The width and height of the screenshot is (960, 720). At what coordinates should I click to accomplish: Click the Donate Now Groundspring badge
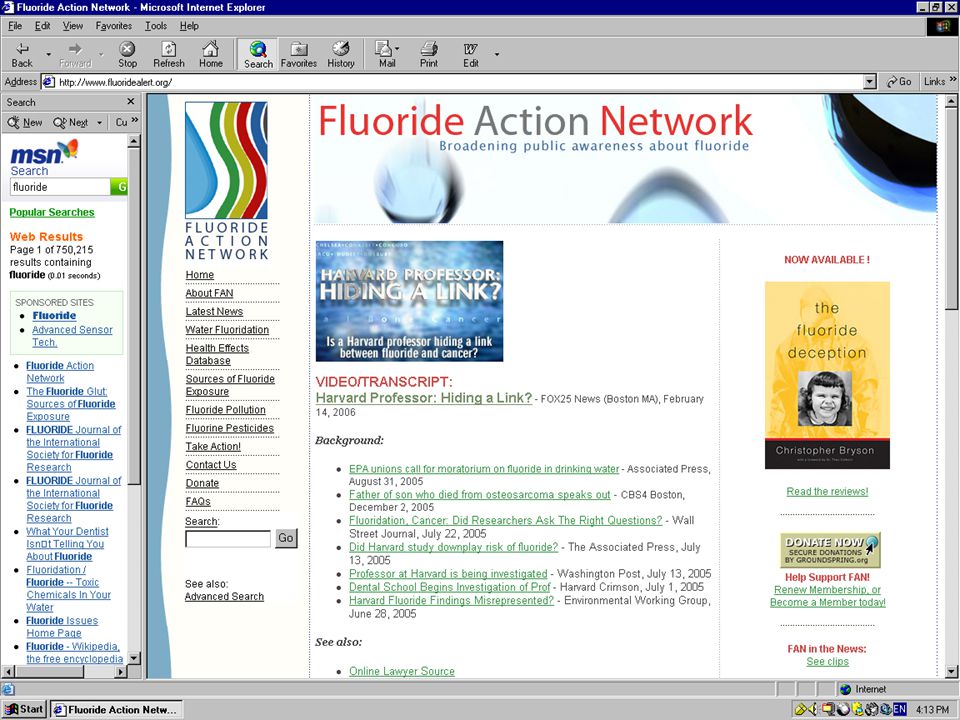(830, 550)
